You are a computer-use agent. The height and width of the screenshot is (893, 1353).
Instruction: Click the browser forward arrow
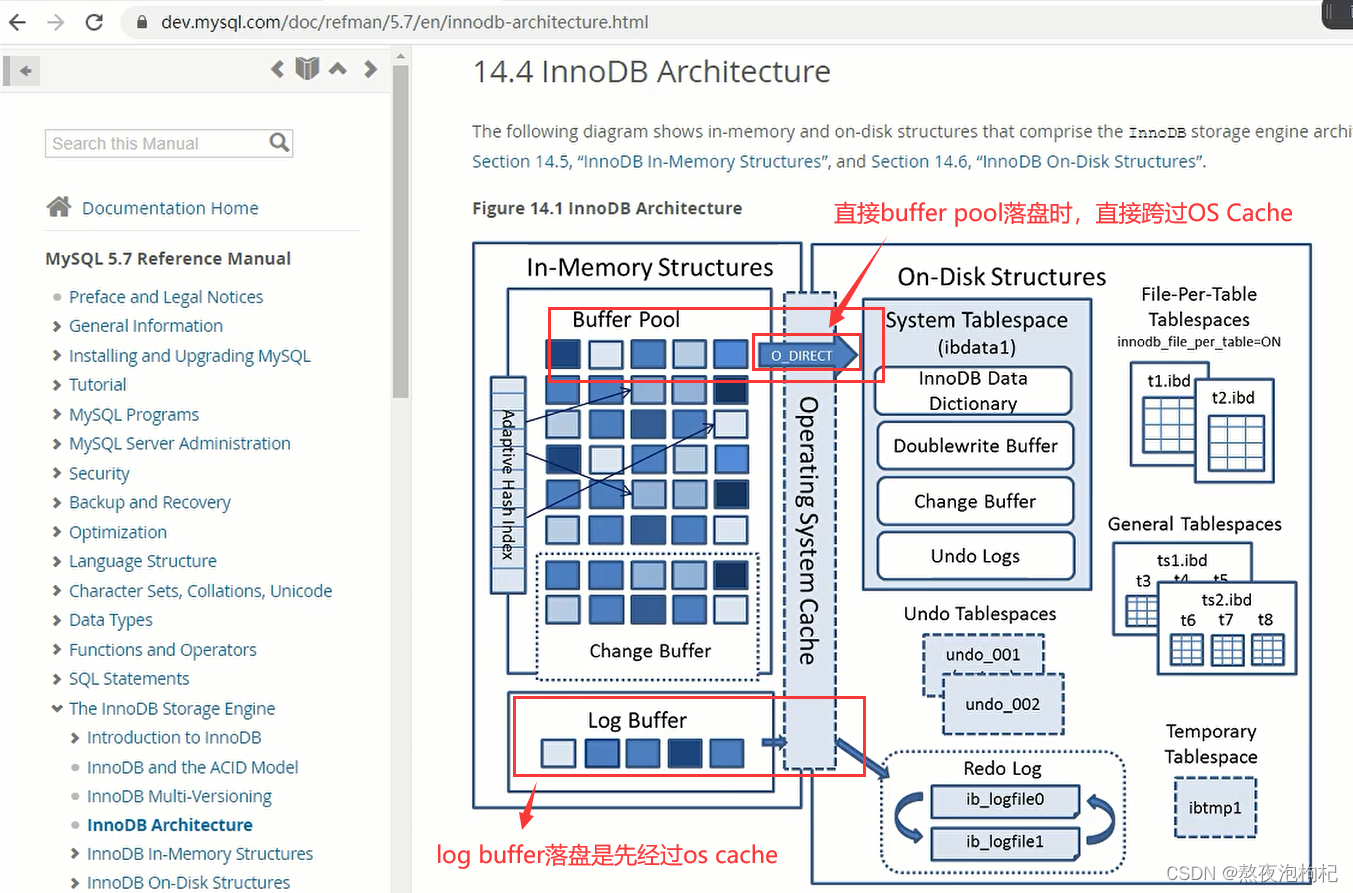pos(55,21)
